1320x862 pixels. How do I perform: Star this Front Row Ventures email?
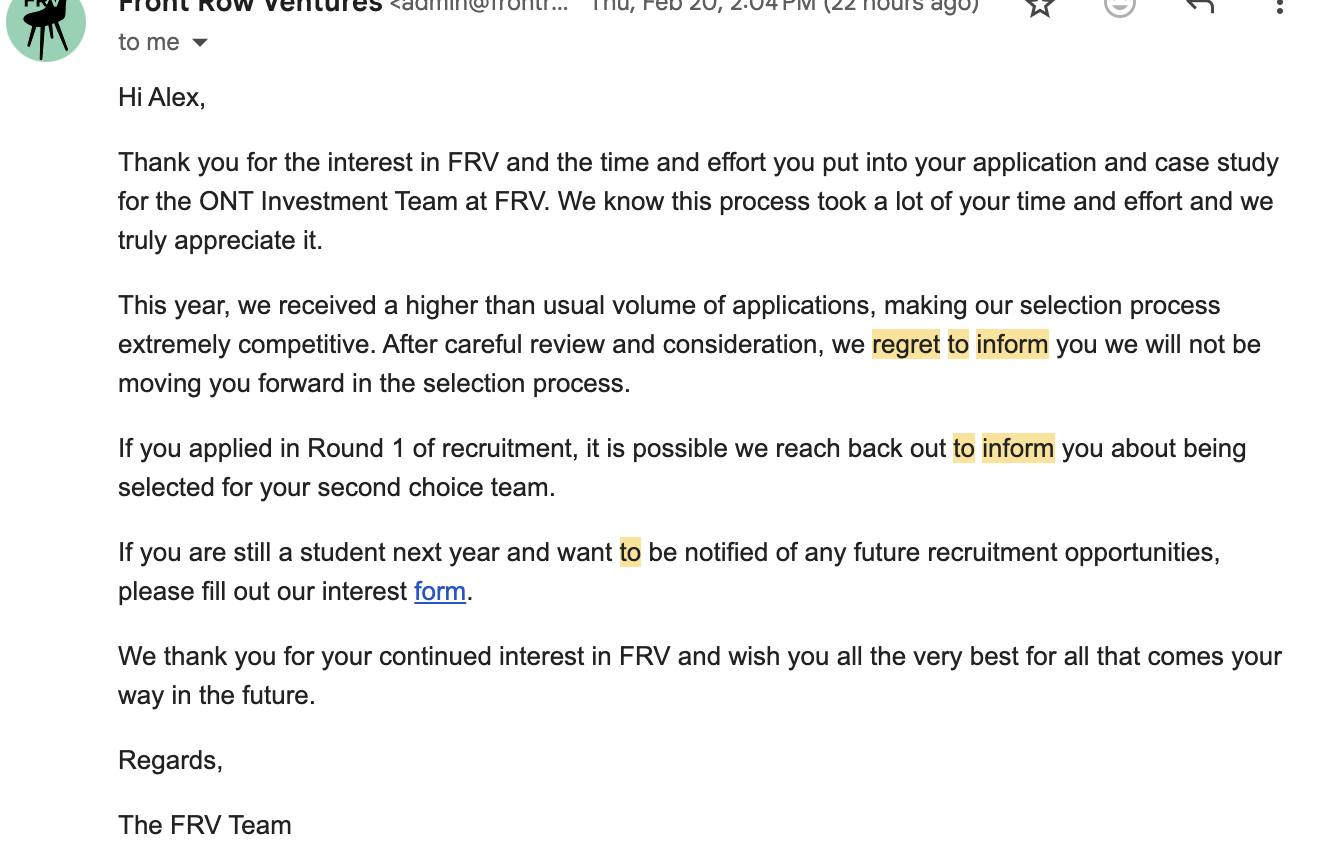point(1041,6)
